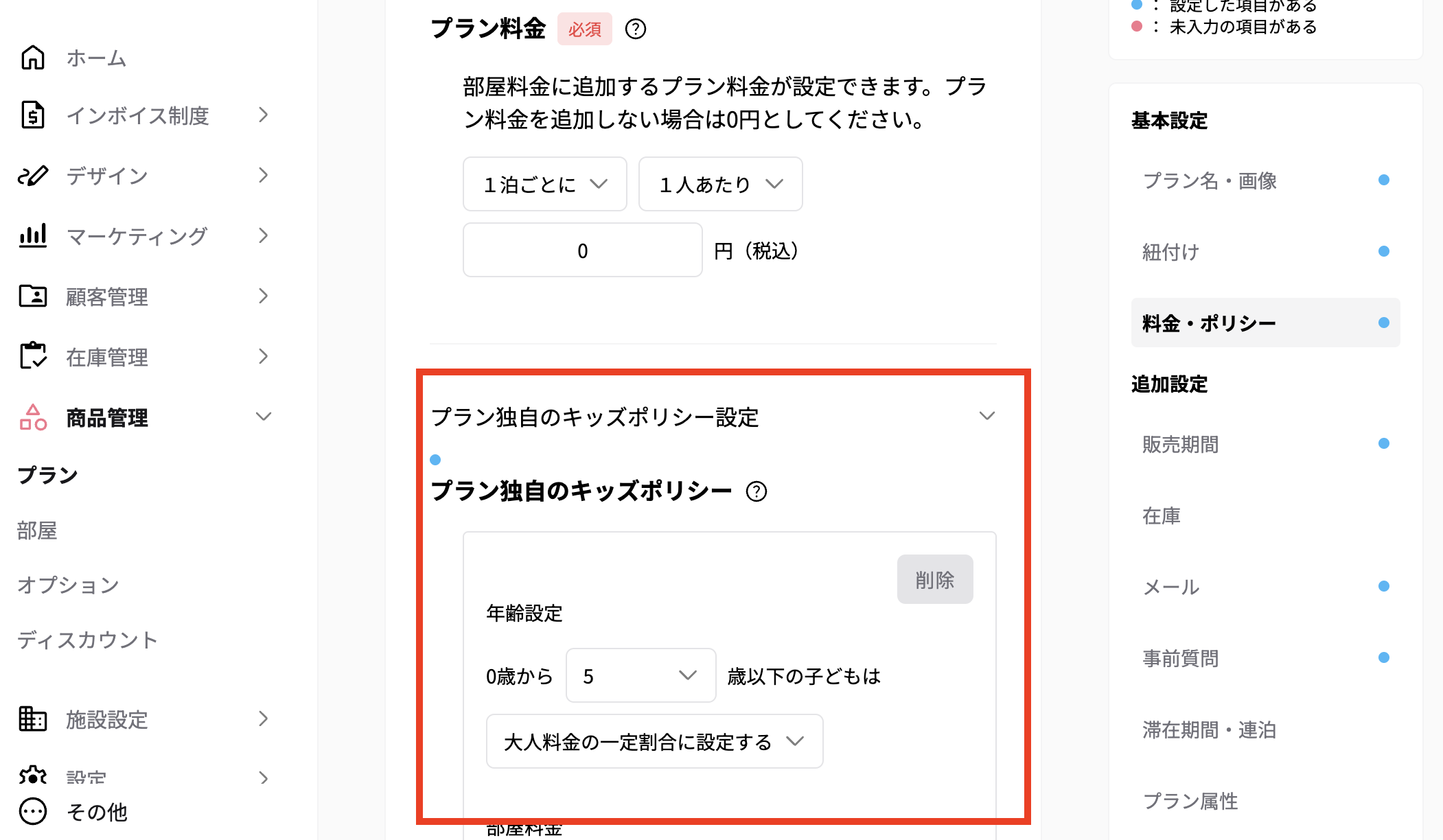Open help for プラン独自のキッズポリシー

click(x=757, y=491)
